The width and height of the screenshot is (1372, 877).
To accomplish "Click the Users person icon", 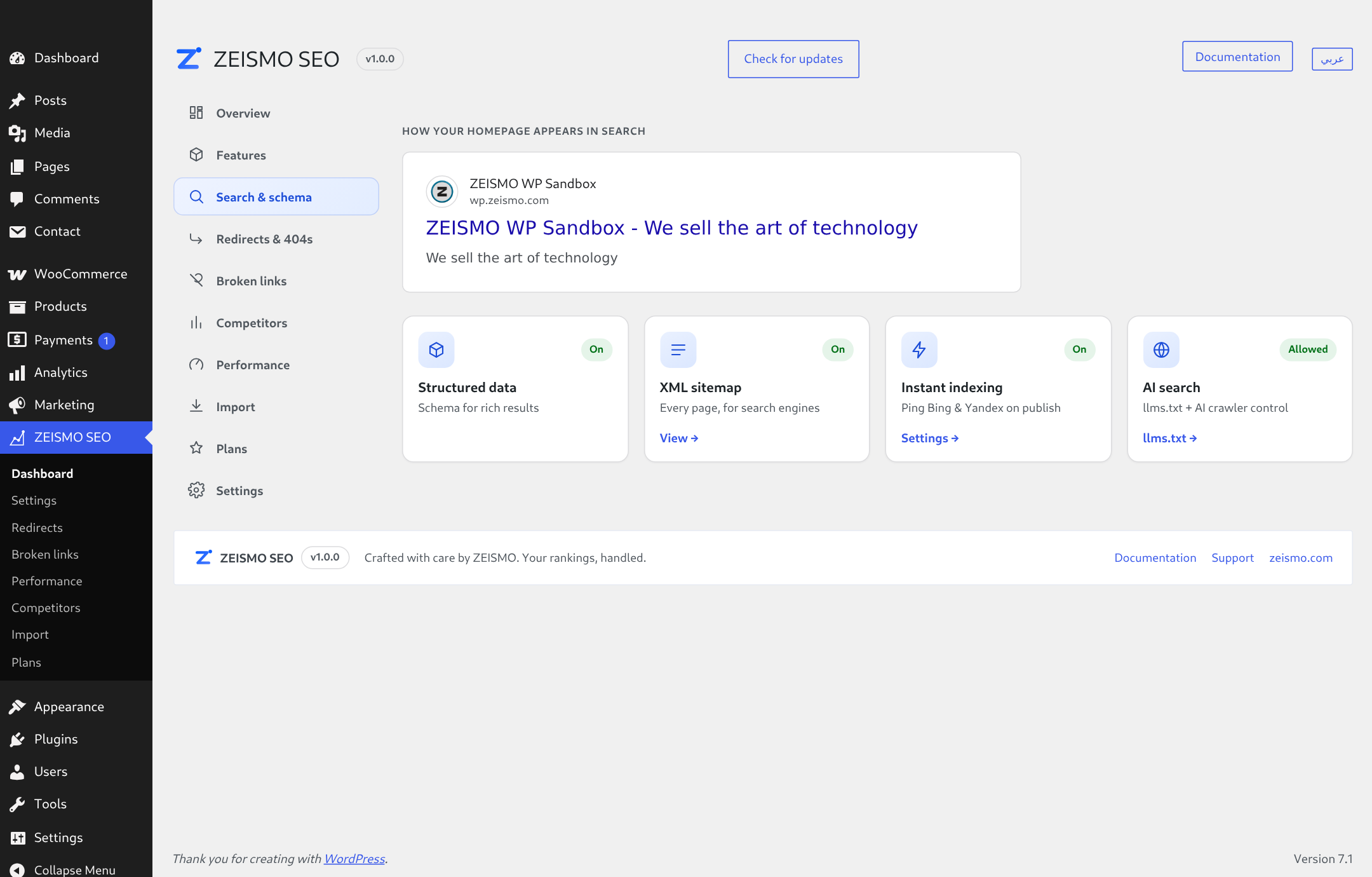I will point(17,772).
